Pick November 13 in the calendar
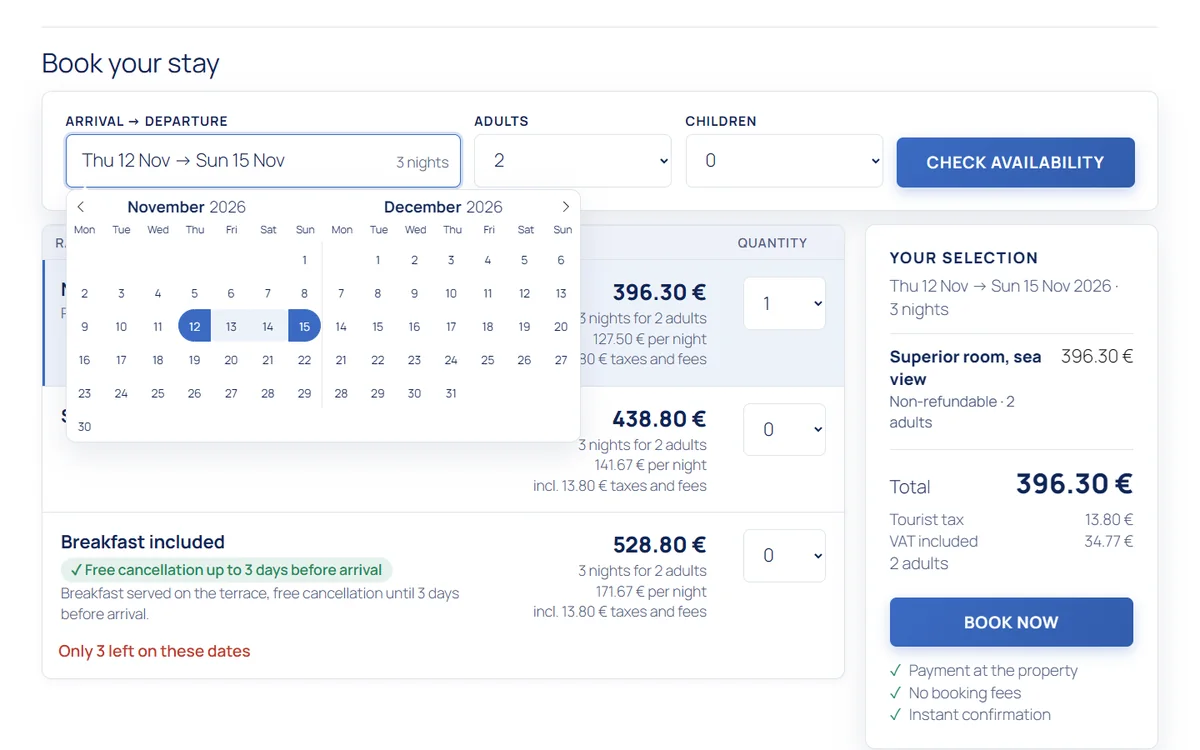Image resolution: width=1200 pixels, height=750 pixels. (x=231, y=326)
